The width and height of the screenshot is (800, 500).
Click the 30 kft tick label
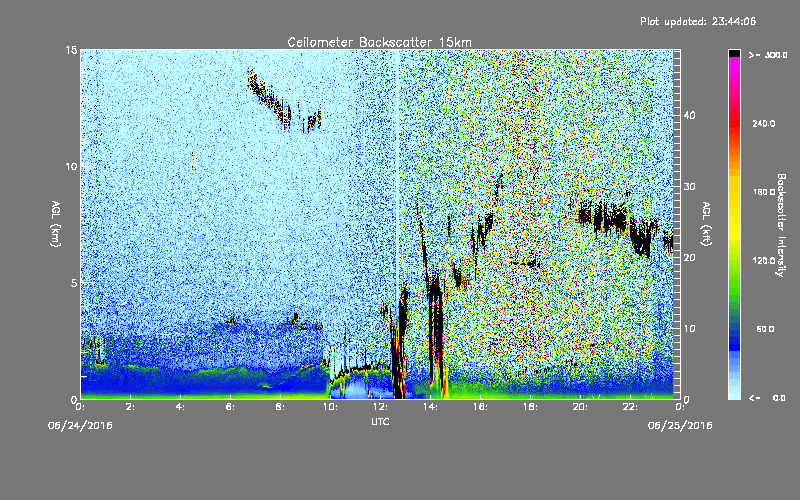point(689,187)
